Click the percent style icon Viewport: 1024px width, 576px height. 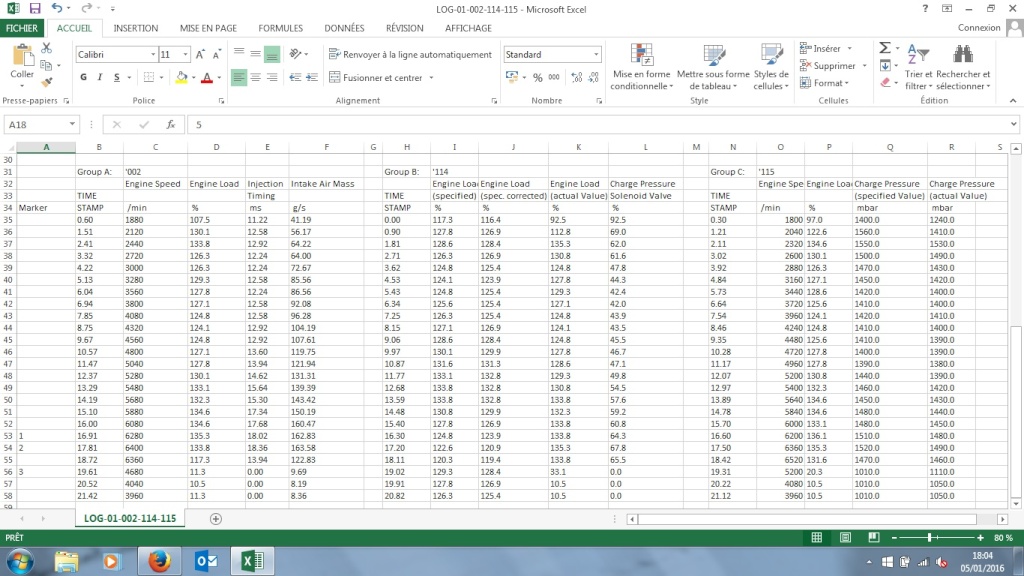pyautogui.click(x=538, y=77)
